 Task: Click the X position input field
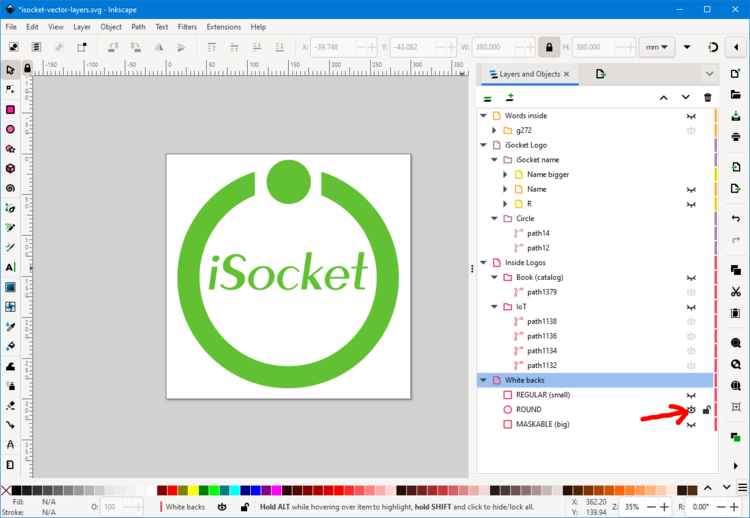coord(333,47)
